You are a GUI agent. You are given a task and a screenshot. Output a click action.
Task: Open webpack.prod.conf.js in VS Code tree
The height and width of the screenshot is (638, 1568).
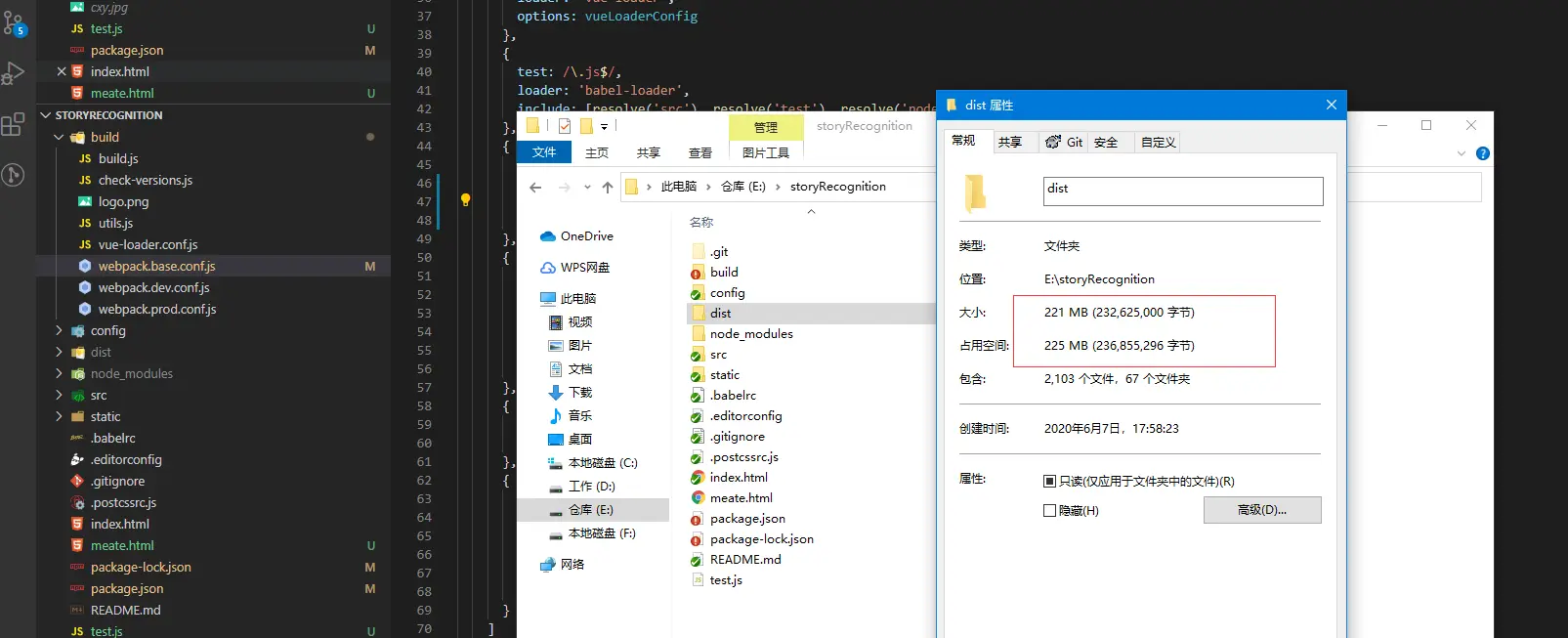click(157, 309)
